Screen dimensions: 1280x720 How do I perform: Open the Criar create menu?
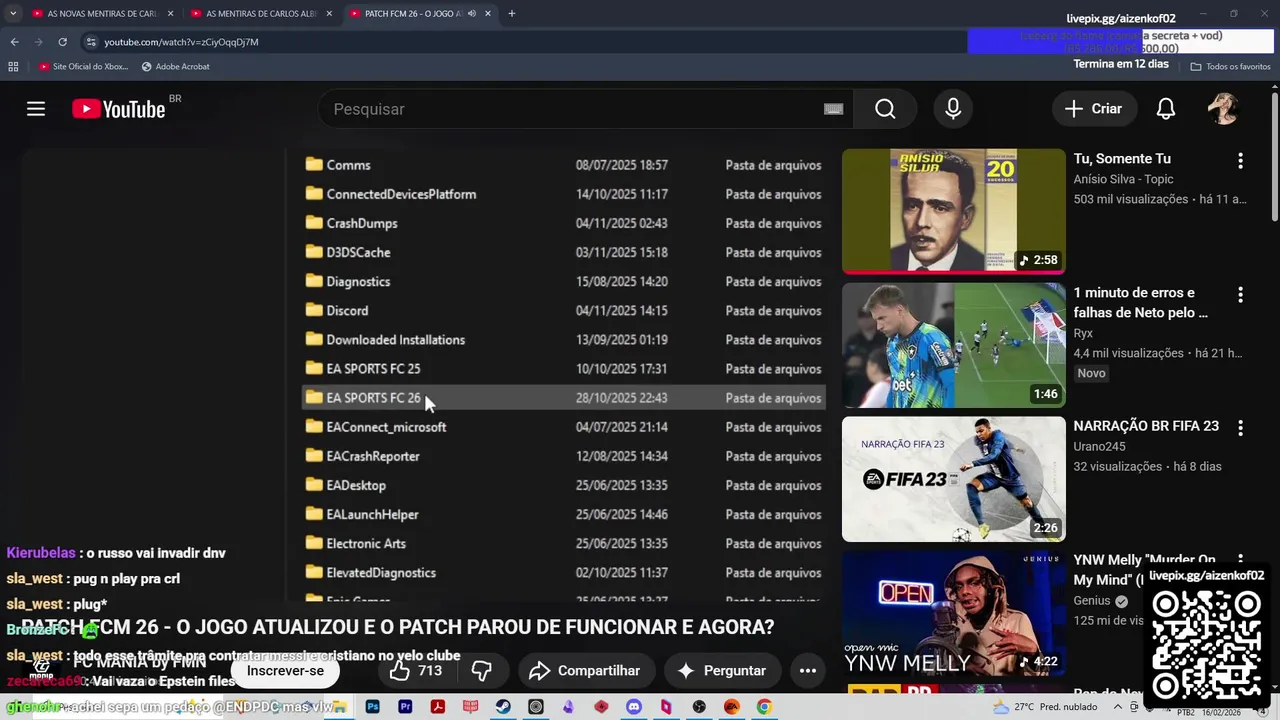(x=1094, y=109)
